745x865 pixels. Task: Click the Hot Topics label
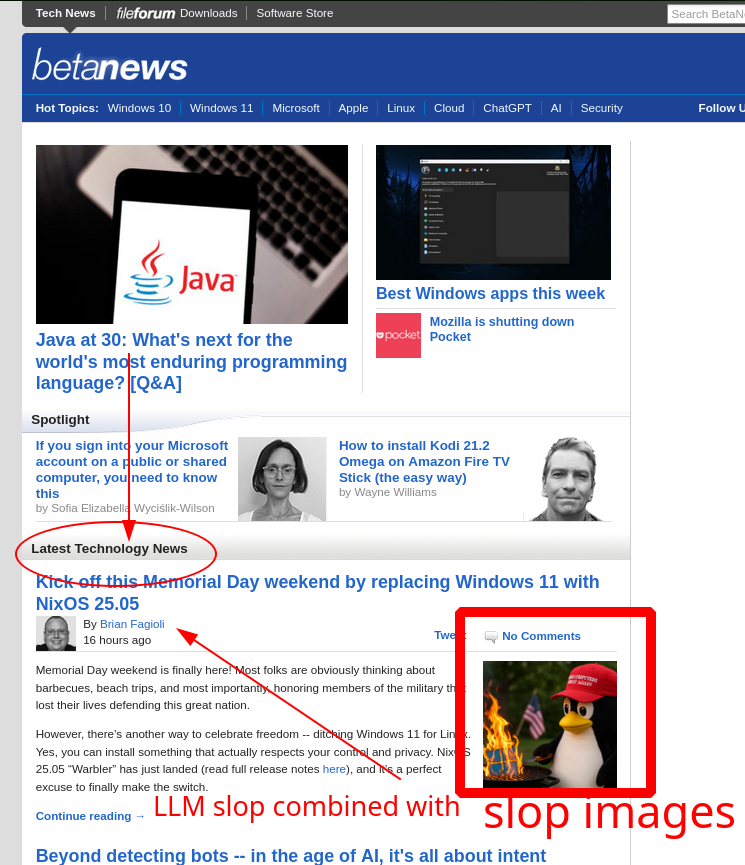[67, 108]
